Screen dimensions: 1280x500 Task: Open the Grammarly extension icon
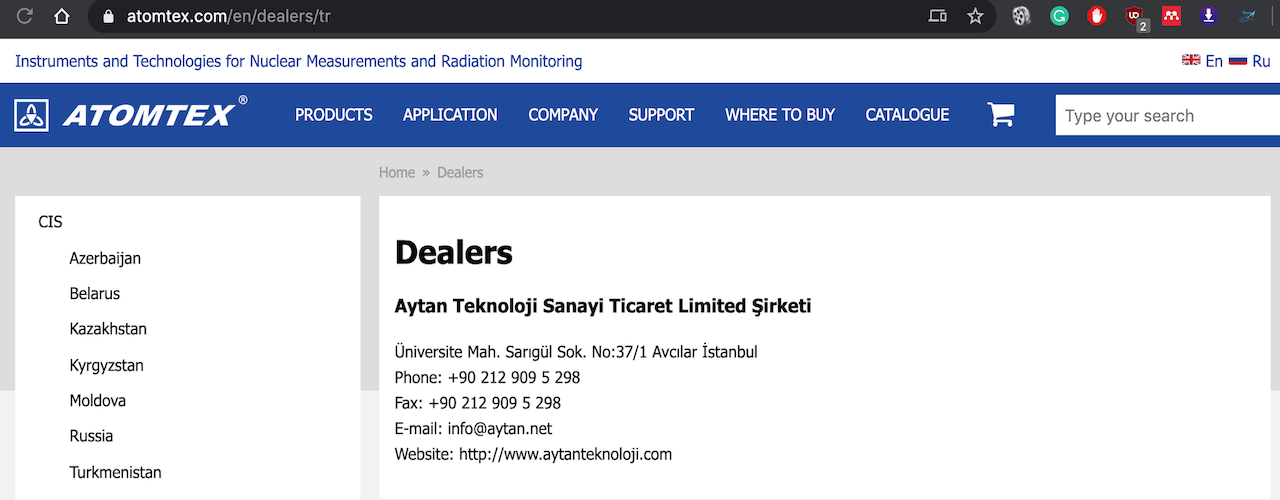[x=1059, y=16]
